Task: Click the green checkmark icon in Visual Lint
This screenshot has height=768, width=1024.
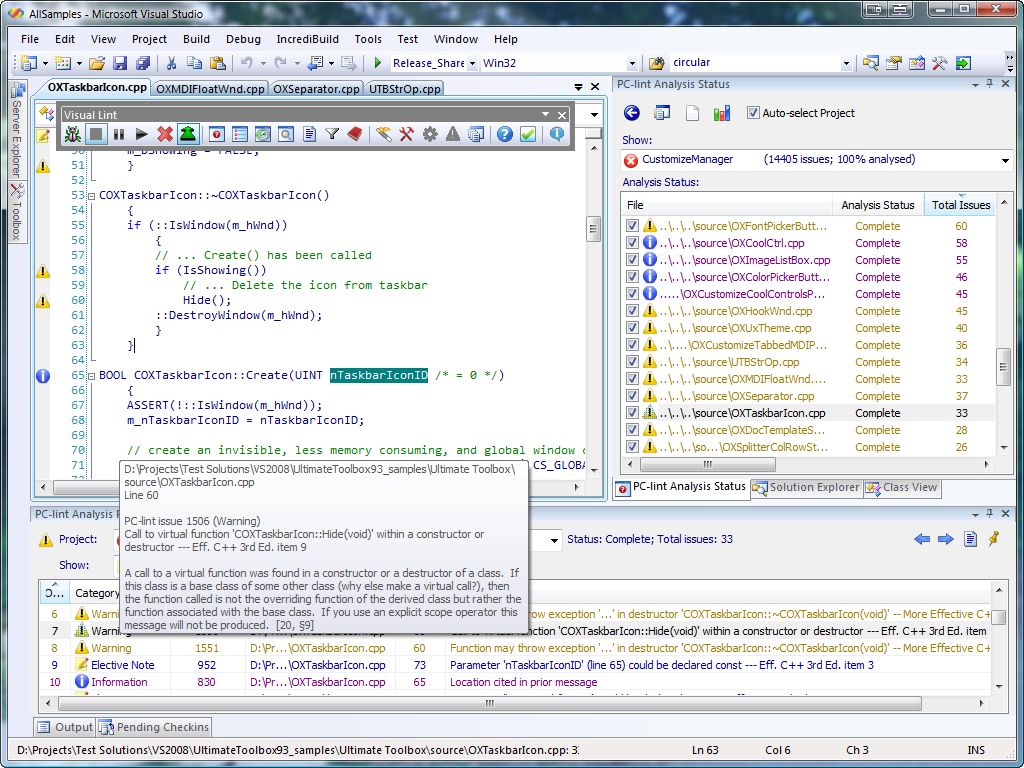Action: point(528,135)
